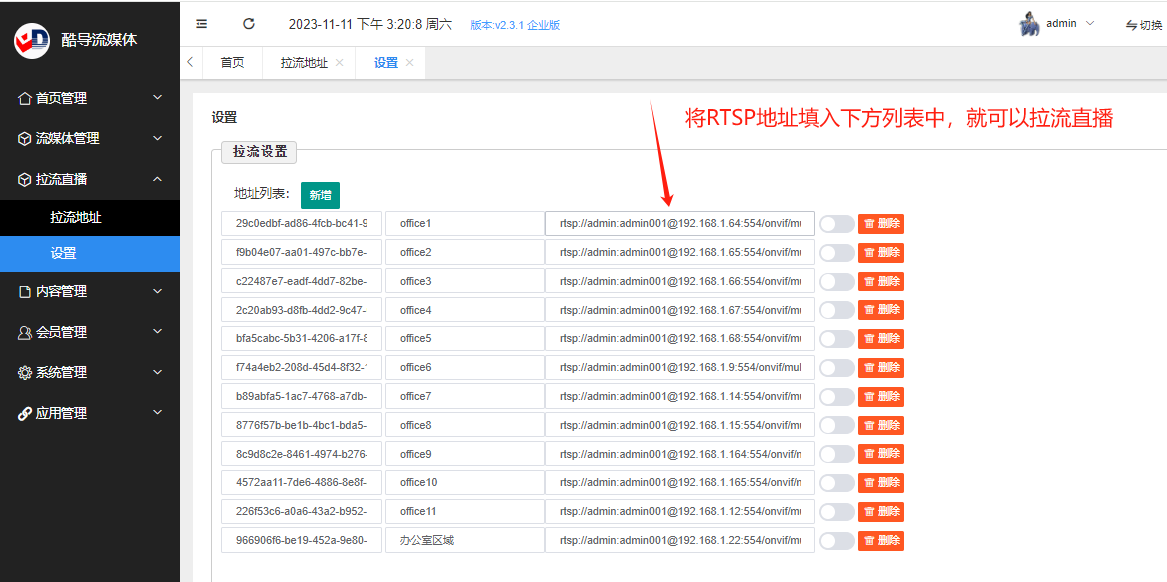Enable the toggle for office1 stream
The width and height of the screenshot is (1167, 582).
pyautogui.click(x=837, y=224)
